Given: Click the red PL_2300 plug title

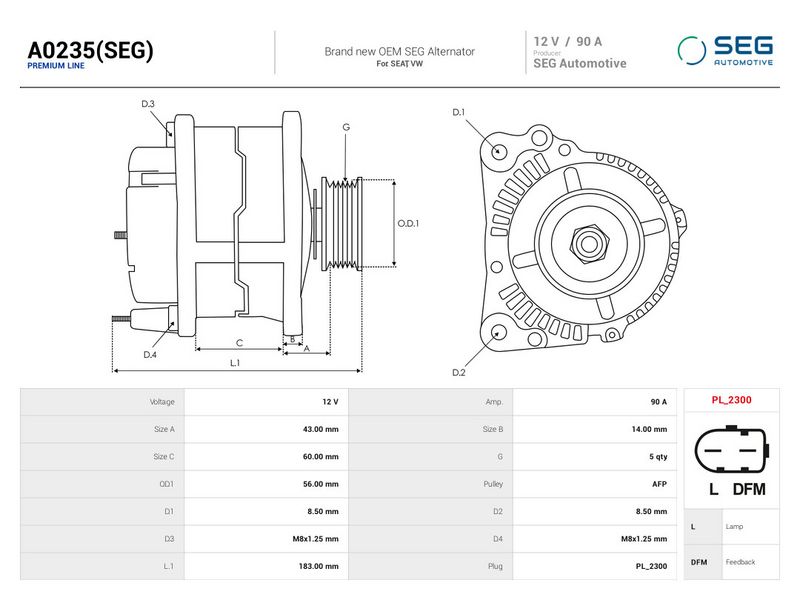Looking at the screenshot, I should click(731, 400).
